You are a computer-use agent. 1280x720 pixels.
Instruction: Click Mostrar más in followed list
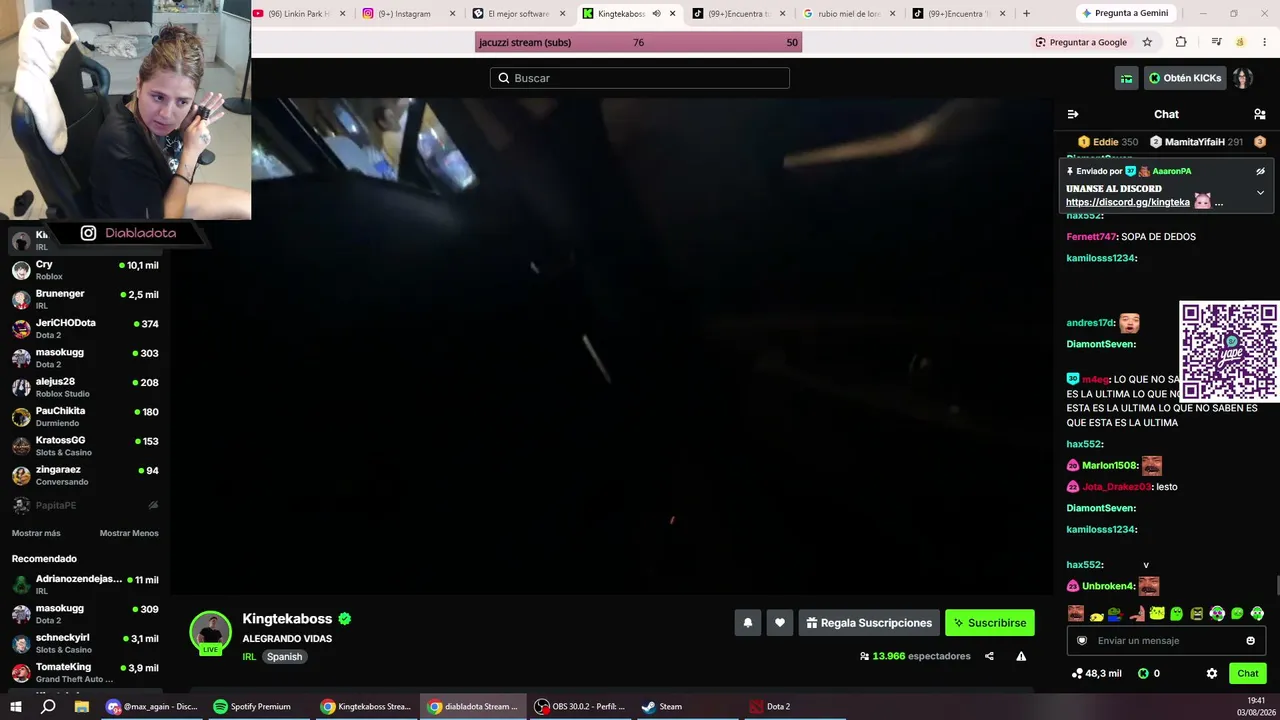tap(36, 533)
